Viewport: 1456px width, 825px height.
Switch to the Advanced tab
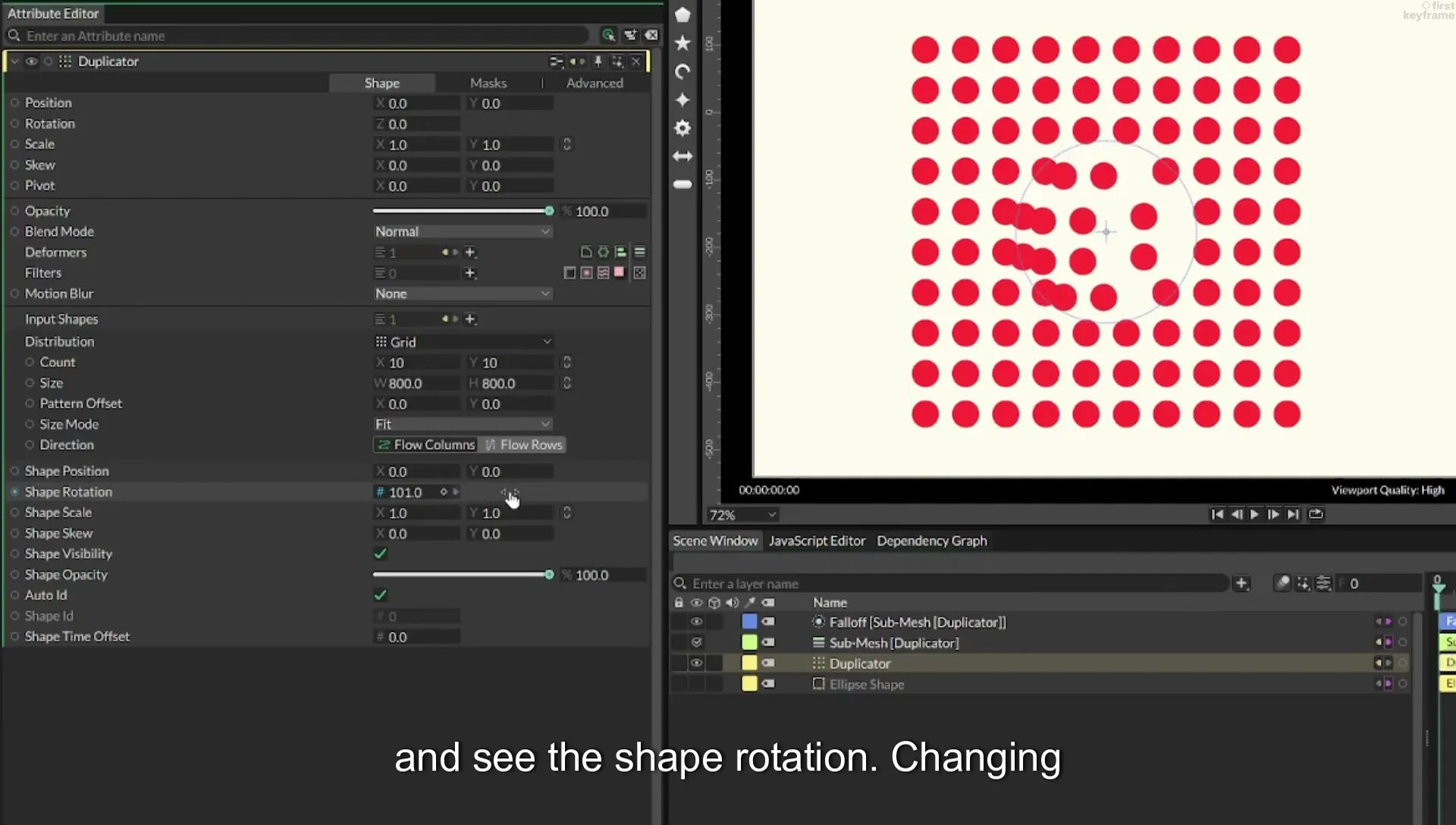pyautogui.click(x=595, y=83)
